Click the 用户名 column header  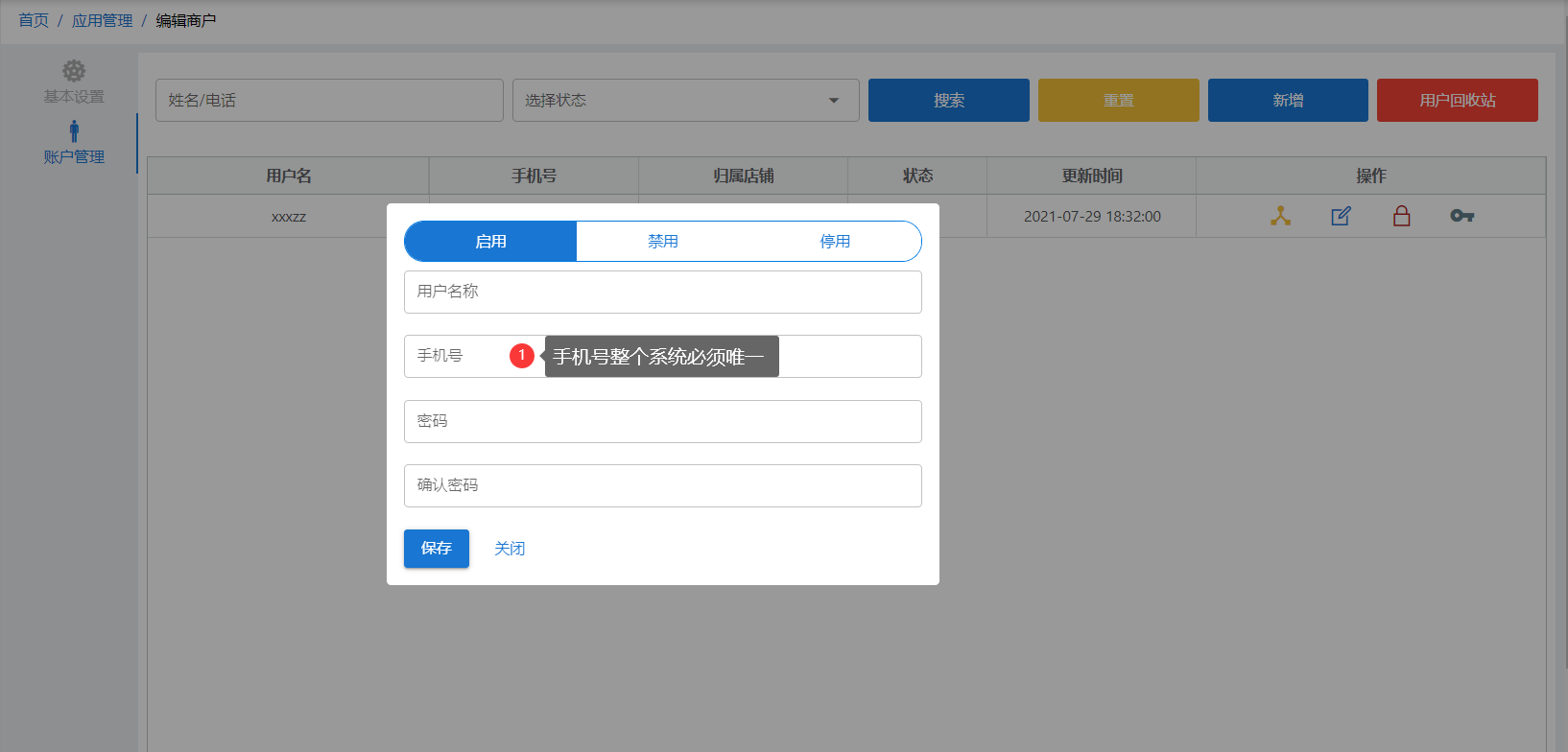coord(288,176)
